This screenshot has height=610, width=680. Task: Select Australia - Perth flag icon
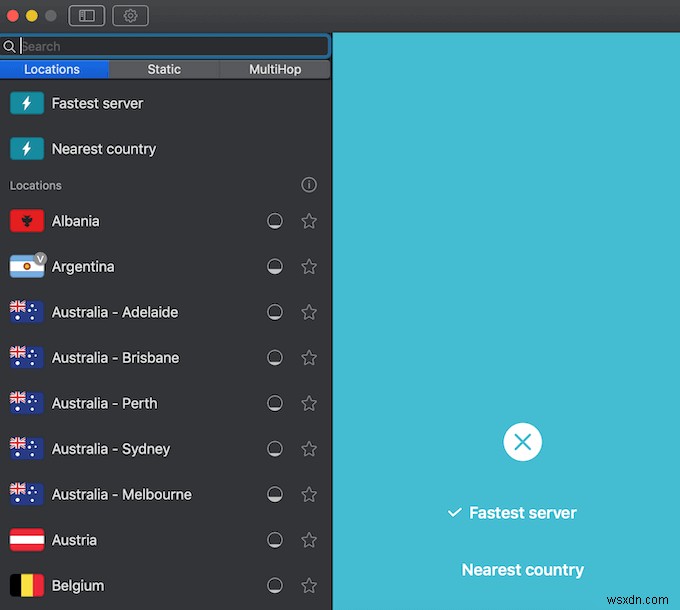pyautogui.click(x=27, y=403)
